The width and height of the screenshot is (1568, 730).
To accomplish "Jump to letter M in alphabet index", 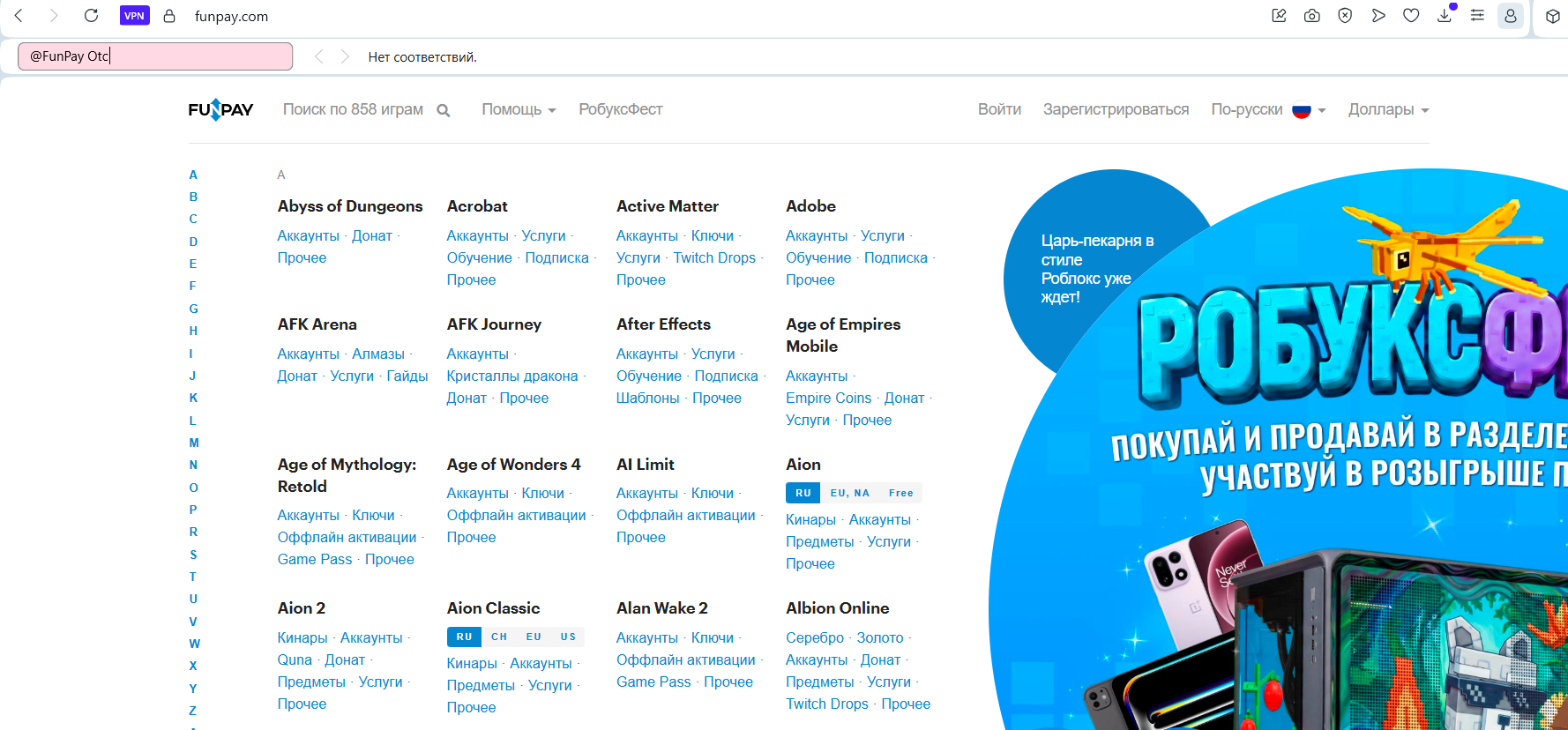I will pyautogui.click(x=194, y=443).
